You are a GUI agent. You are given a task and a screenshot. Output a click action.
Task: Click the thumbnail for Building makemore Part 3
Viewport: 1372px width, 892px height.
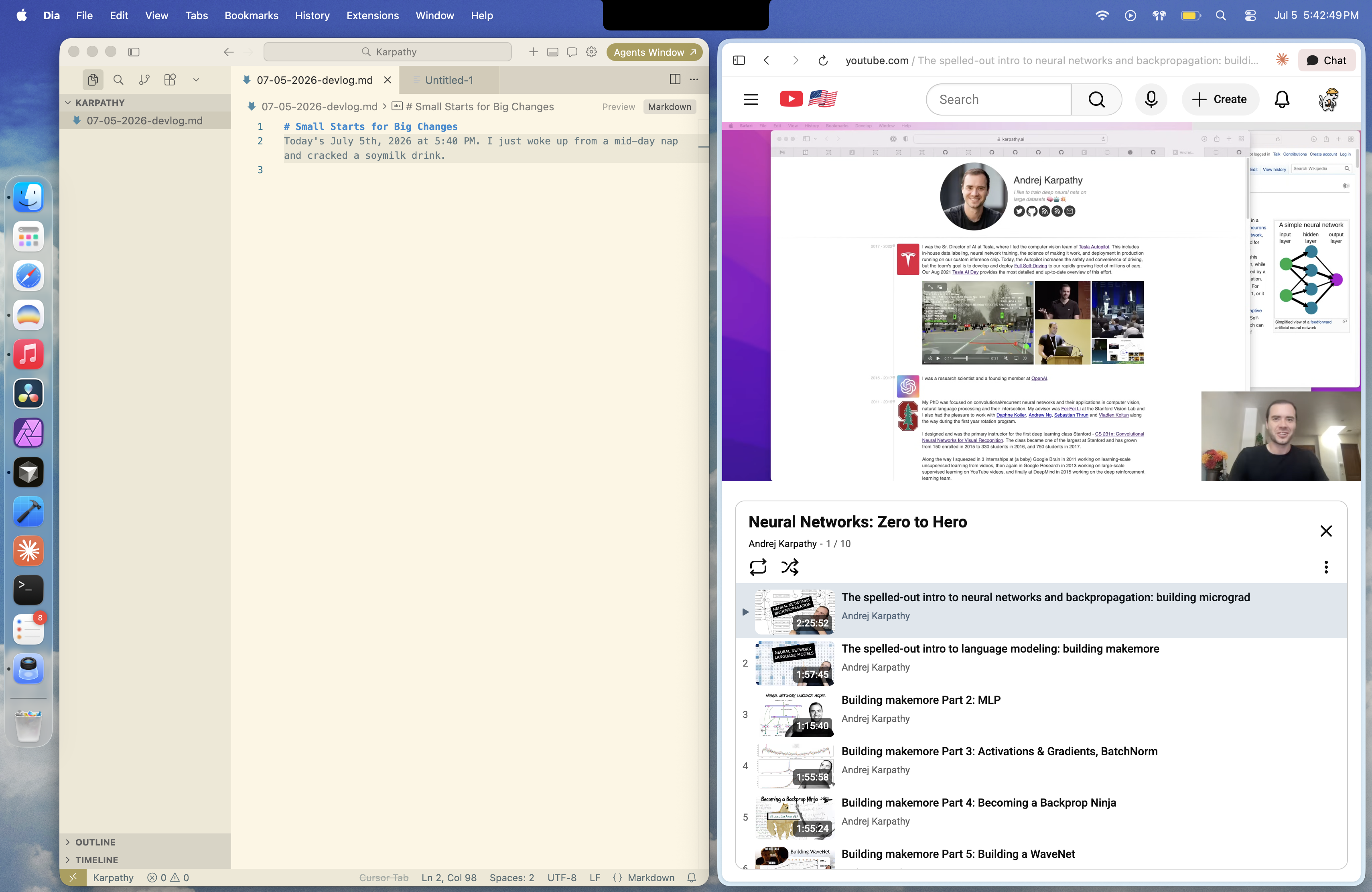(x=796, y=765)
